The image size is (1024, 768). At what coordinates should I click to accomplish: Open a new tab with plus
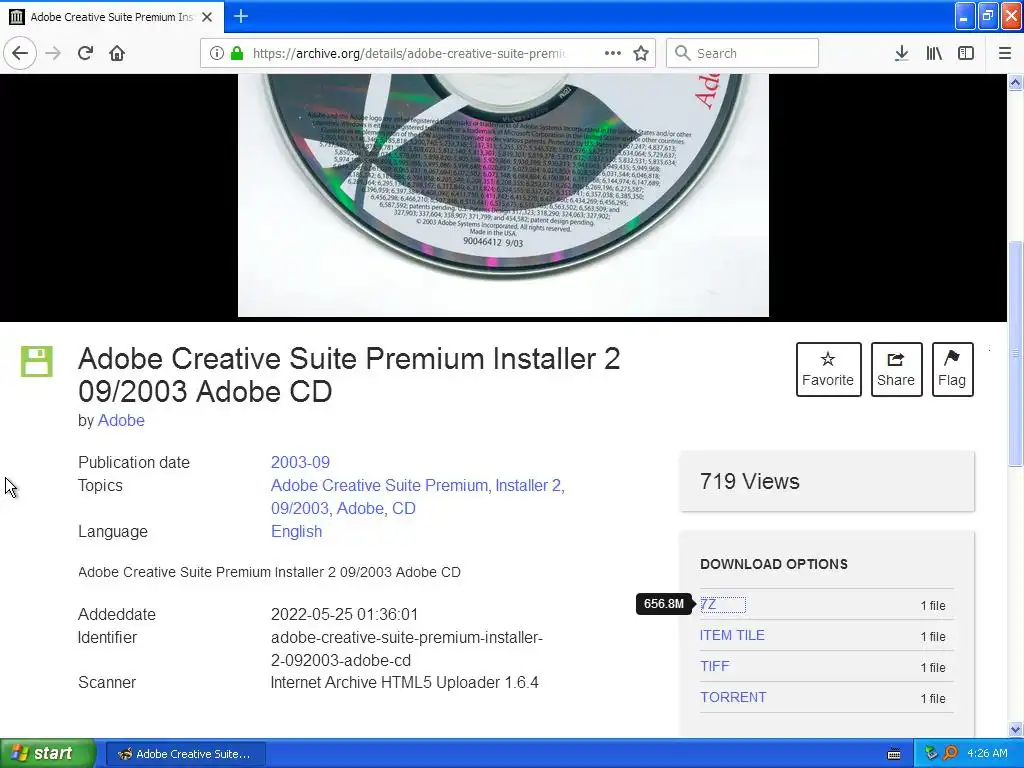pos(240,16)
